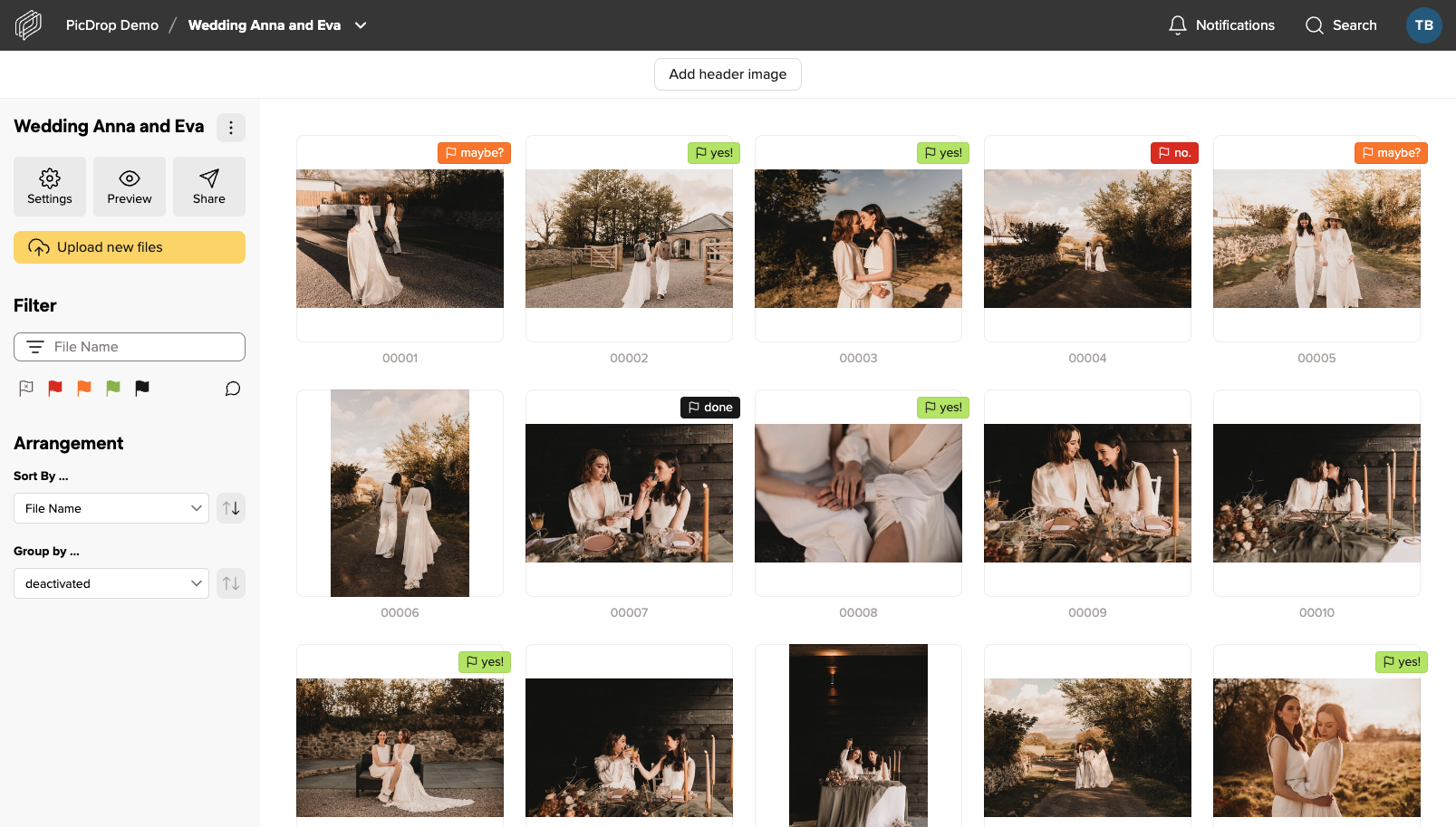
Task: Open Search in the top bar
Action: pos(1341,25)
